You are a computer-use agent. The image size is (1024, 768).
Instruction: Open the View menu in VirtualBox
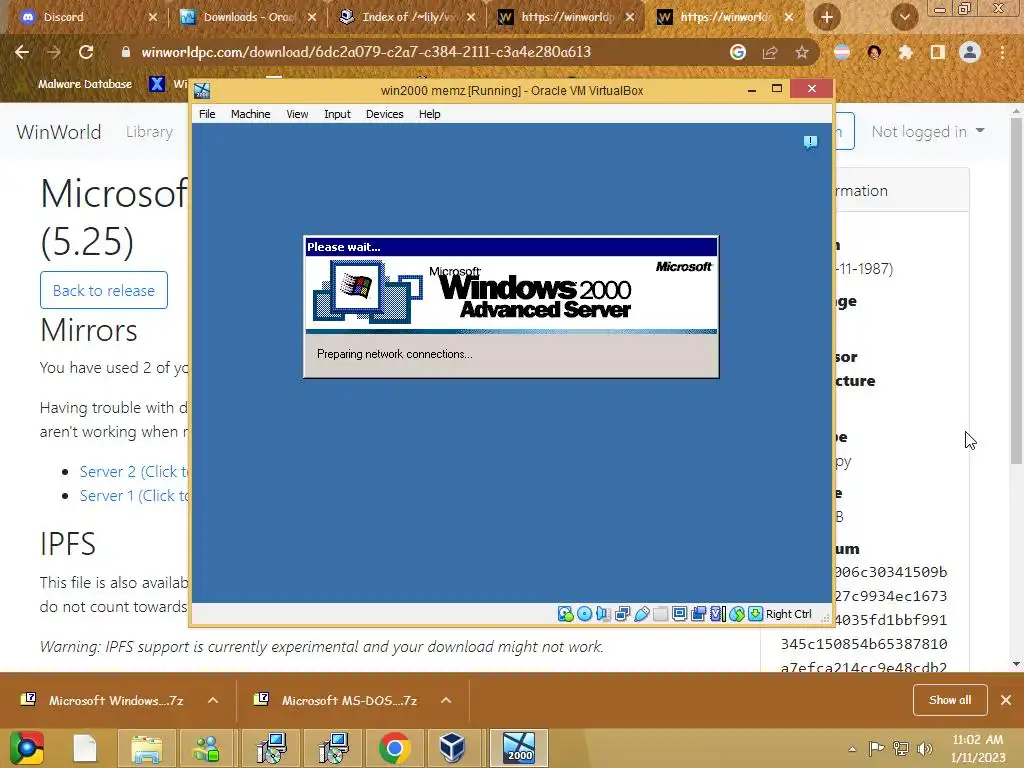(297, 114)
